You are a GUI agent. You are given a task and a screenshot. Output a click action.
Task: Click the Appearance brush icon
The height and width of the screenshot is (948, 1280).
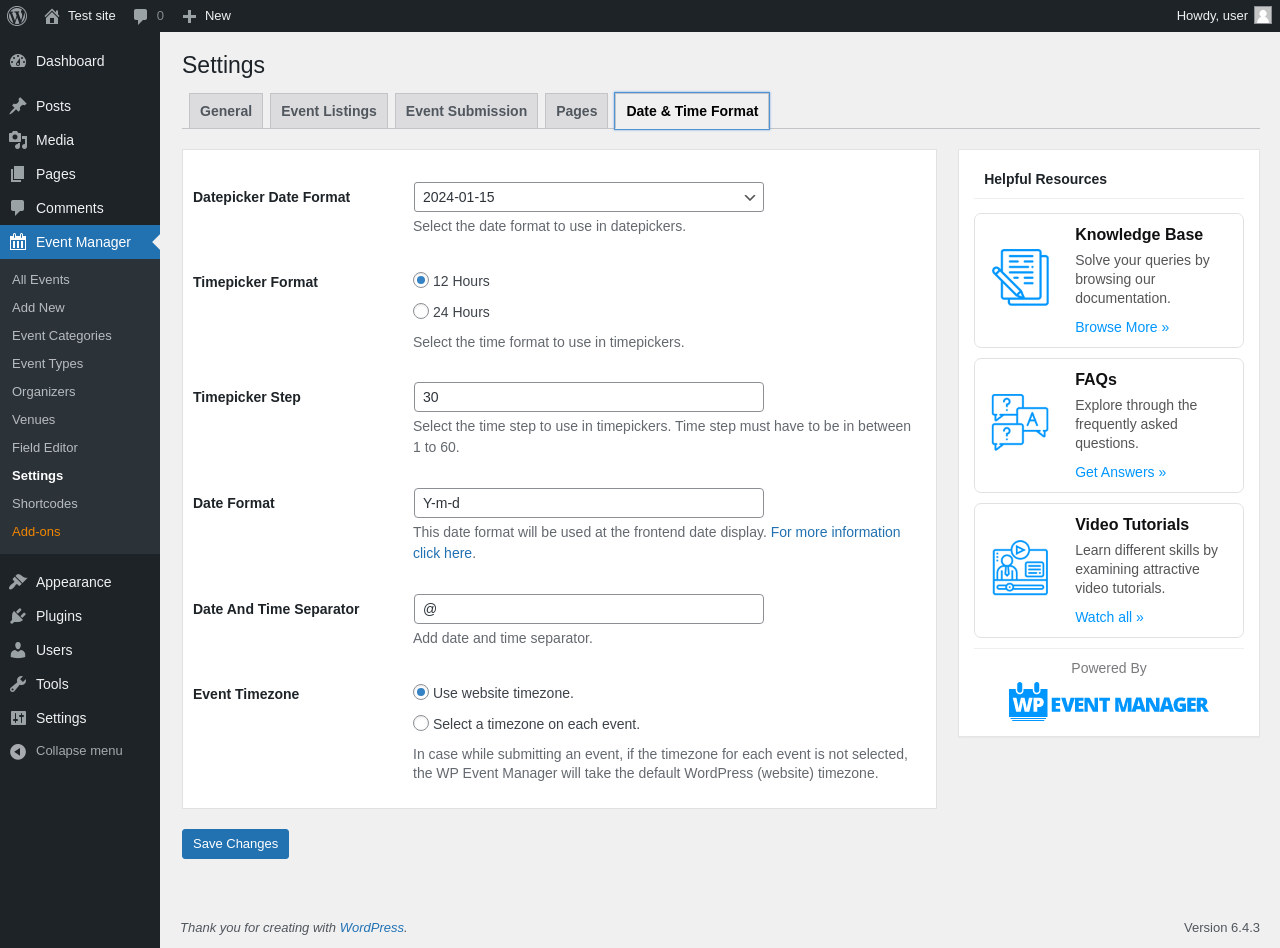(x=18, y=582)
